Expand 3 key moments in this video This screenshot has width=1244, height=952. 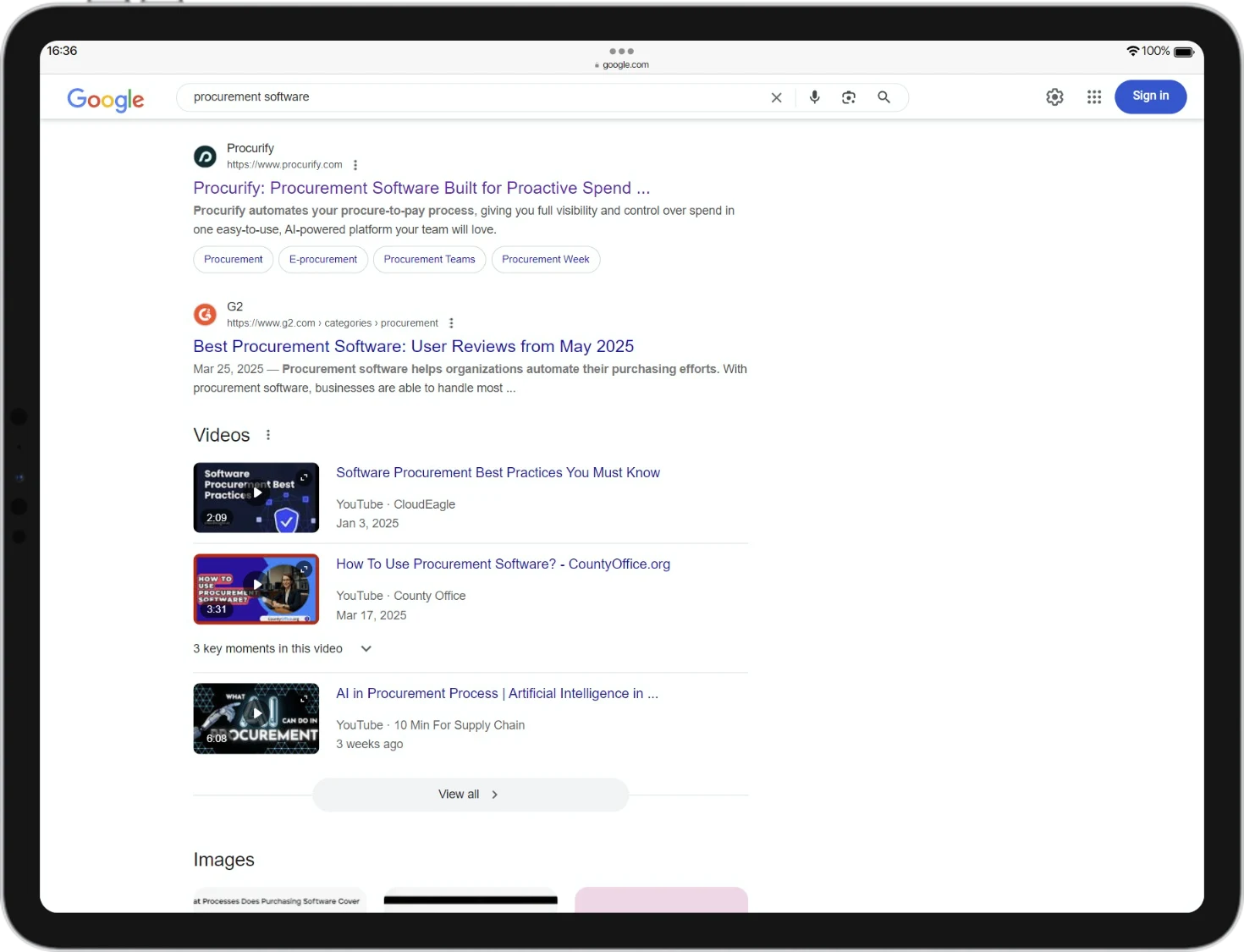[x=283, y=649]
